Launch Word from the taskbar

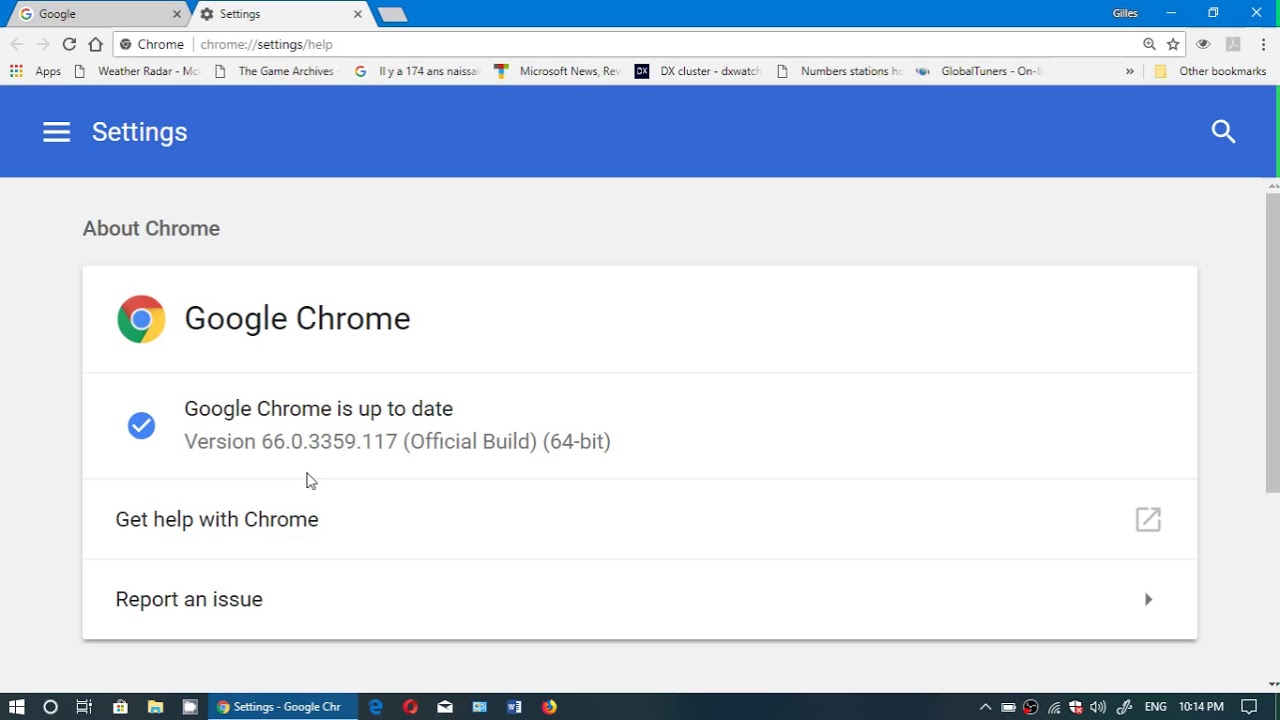coord(514,707)
